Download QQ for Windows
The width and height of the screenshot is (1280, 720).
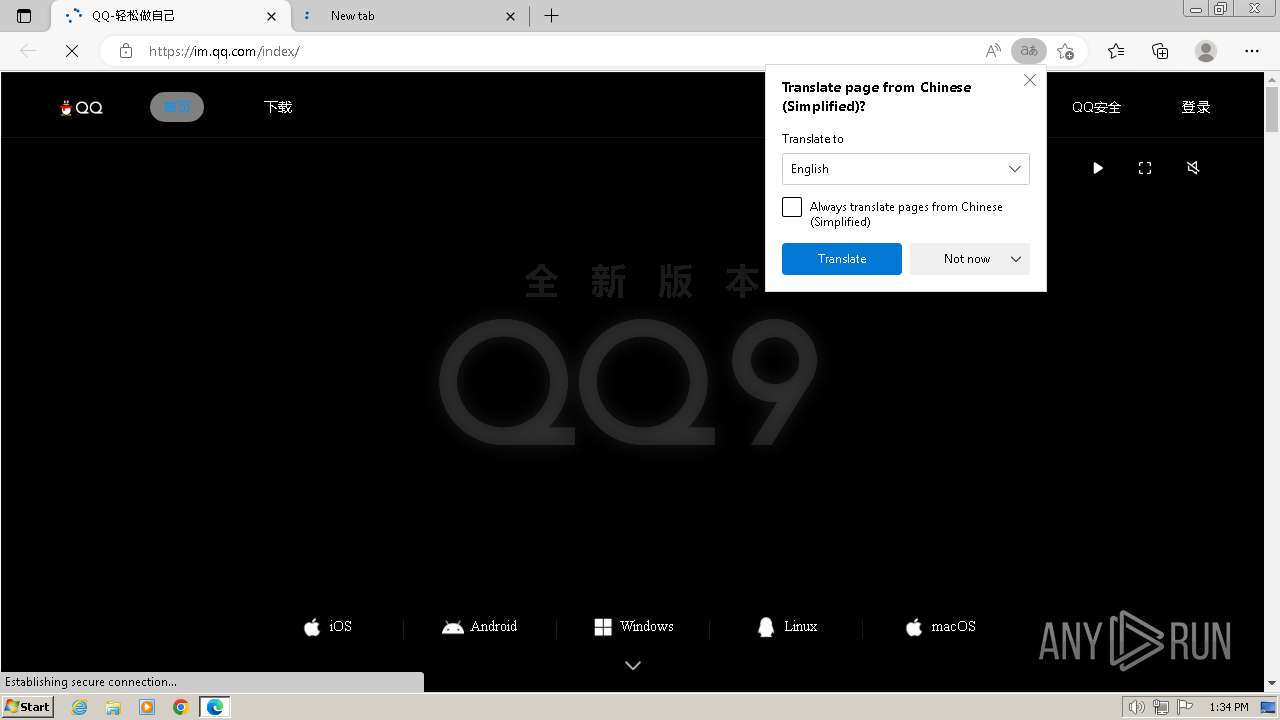coord(633,627)
